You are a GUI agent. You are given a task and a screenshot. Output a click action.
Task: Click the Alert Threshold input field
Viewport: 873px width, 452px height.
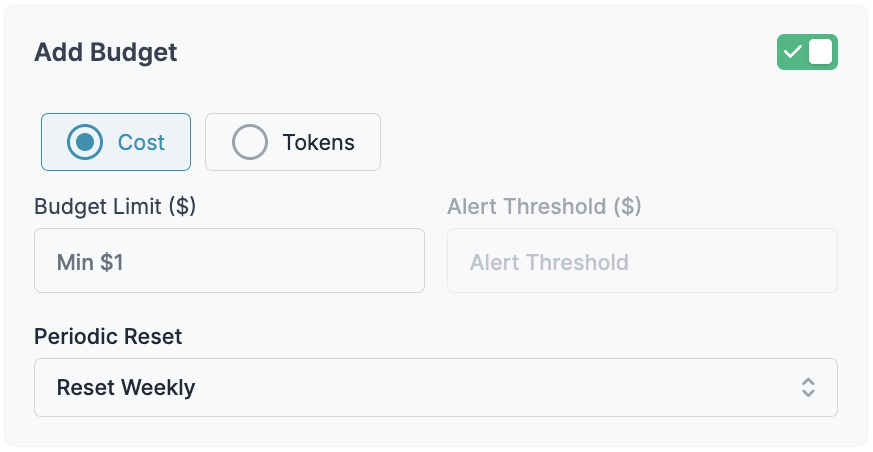(x=642, y=261)
